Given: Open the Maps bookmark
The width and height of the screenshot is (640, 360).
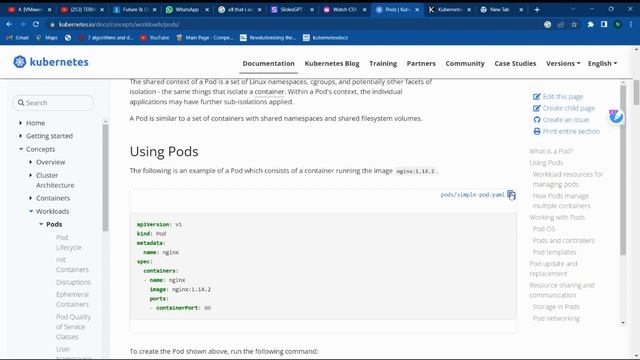Looking at the screenshot, I should tap(47, 38).
